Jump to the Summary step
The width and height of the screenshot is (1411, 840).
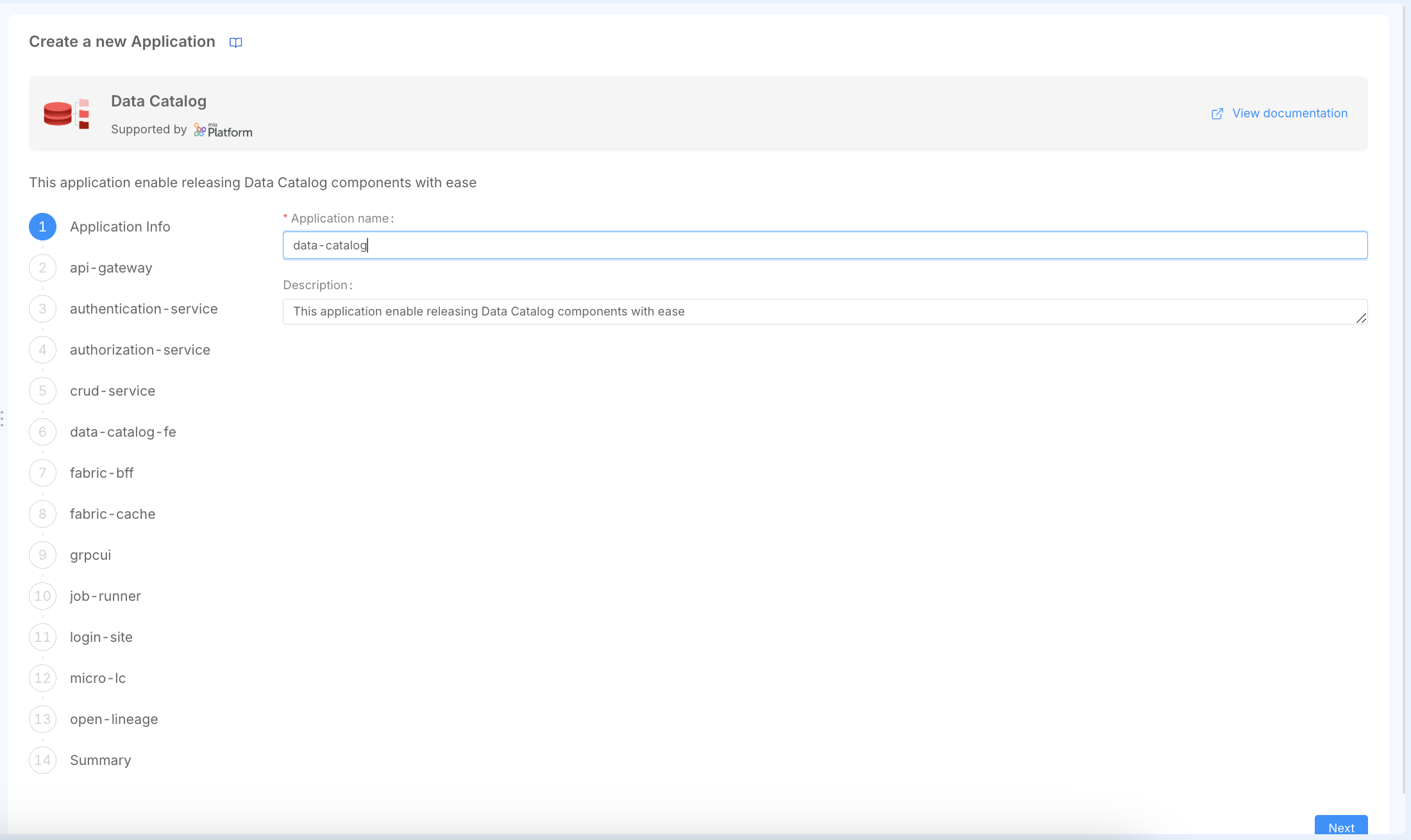click(x=100, y=760)
